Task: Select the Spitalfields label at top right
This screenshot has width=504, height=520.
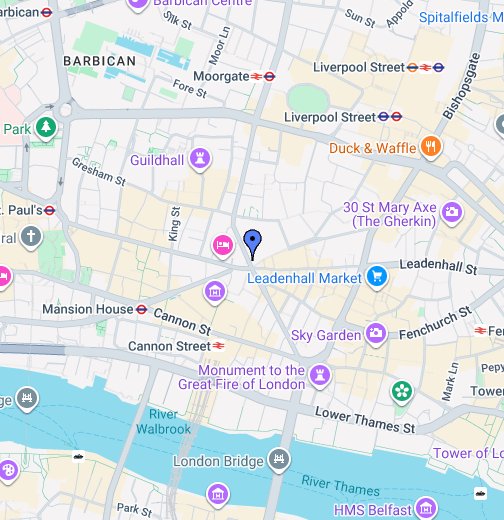Action: [x=461, y=17]
